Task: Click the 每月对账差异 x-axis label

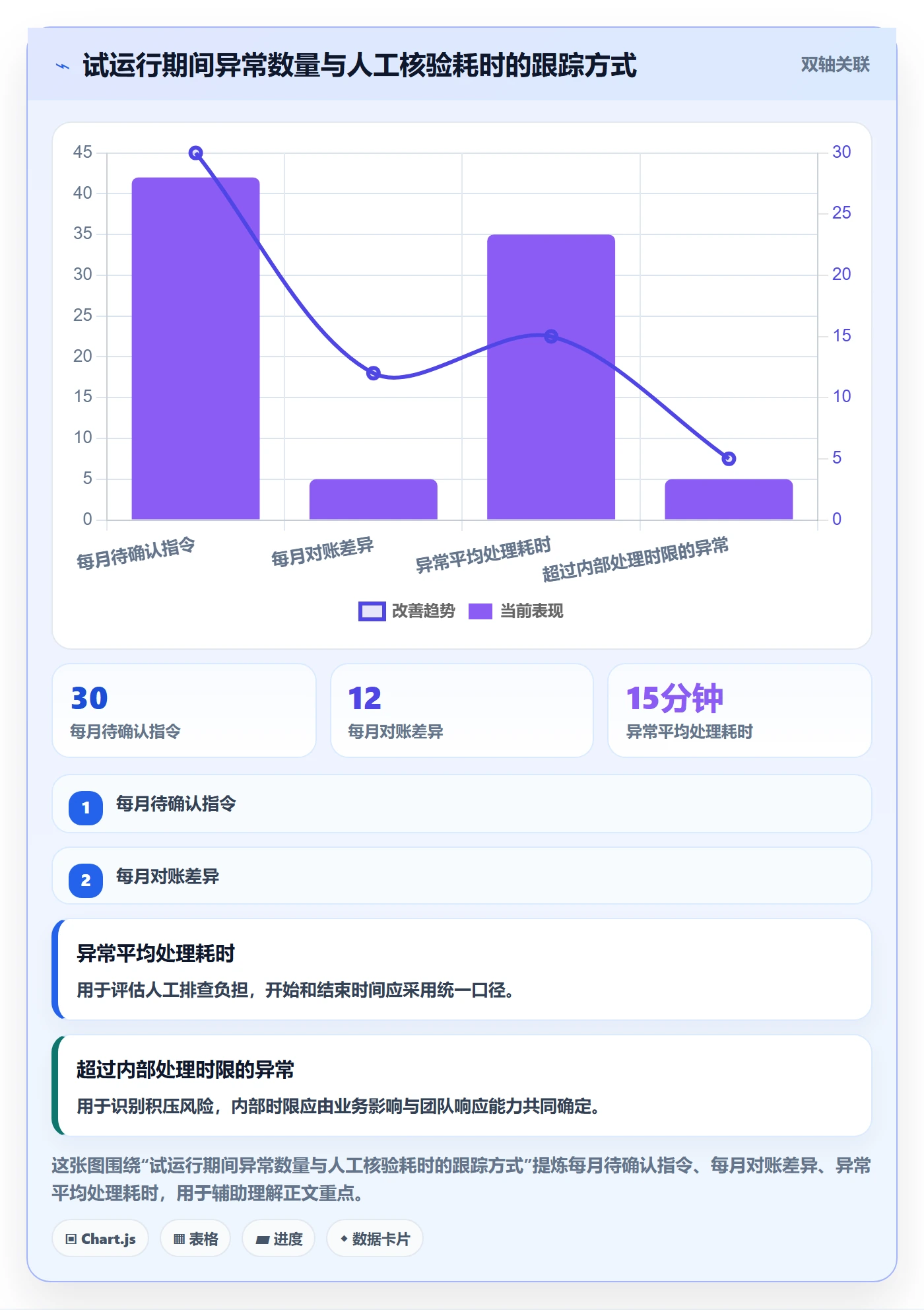Action: click(322, 552)
